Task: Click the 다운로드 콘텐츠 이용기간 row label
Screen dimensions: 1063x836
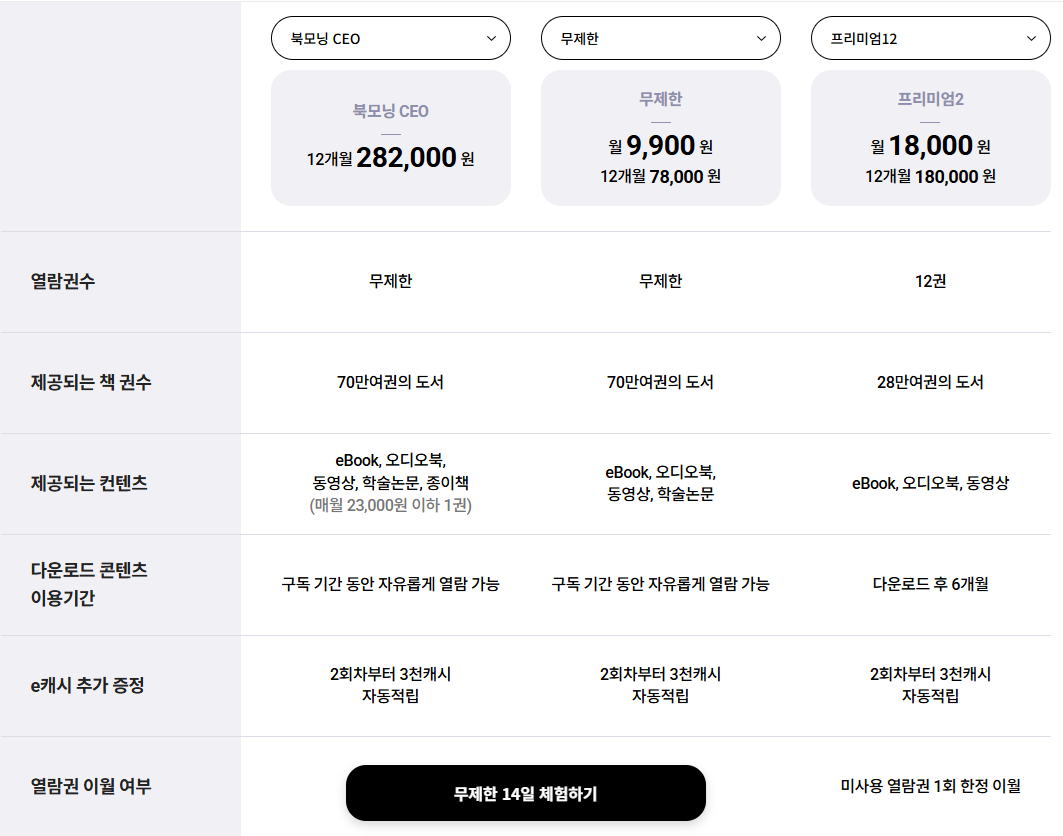Action: click(x=89, y=584)
